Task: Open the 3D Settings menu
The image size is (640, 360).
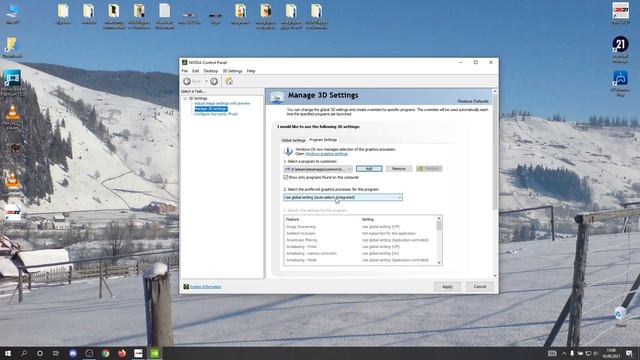Action: [232, 71]
